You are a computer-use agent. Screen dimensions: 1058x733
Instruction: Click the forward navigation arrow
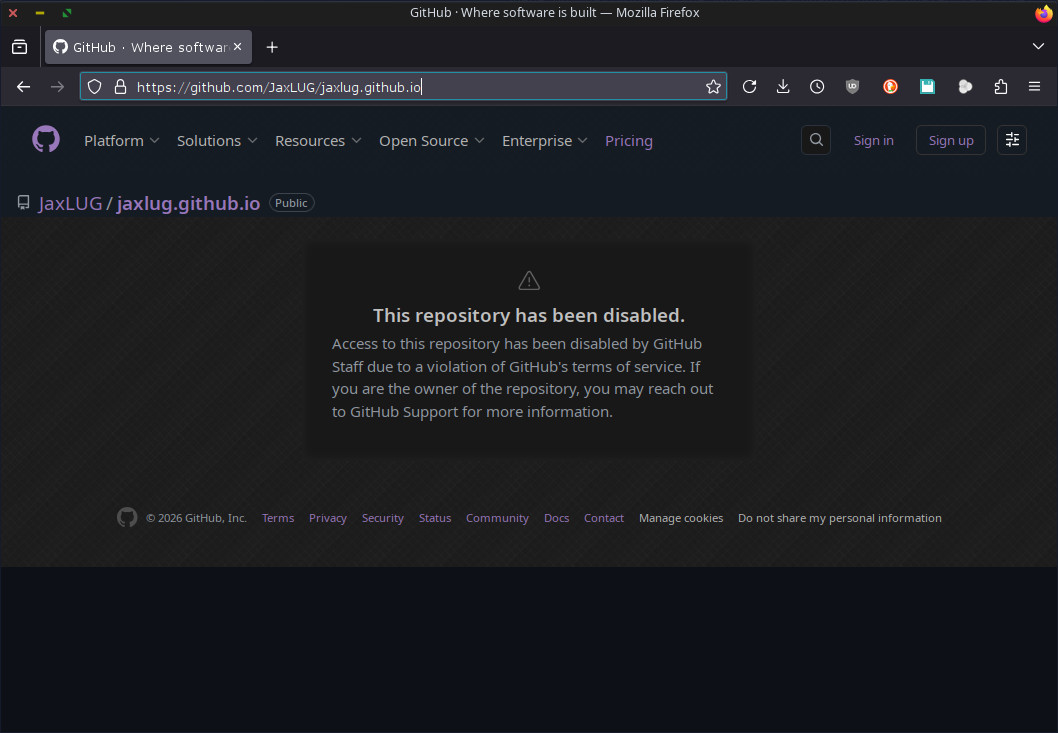click(57, 86)
